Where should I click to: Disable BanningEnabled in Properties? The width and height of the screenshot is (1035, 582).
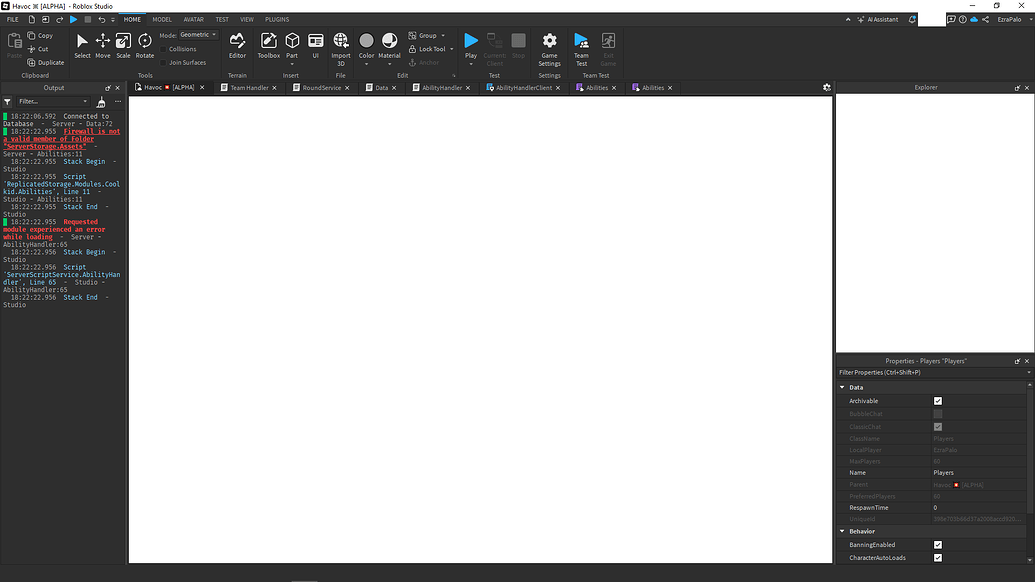click(937, 545)
